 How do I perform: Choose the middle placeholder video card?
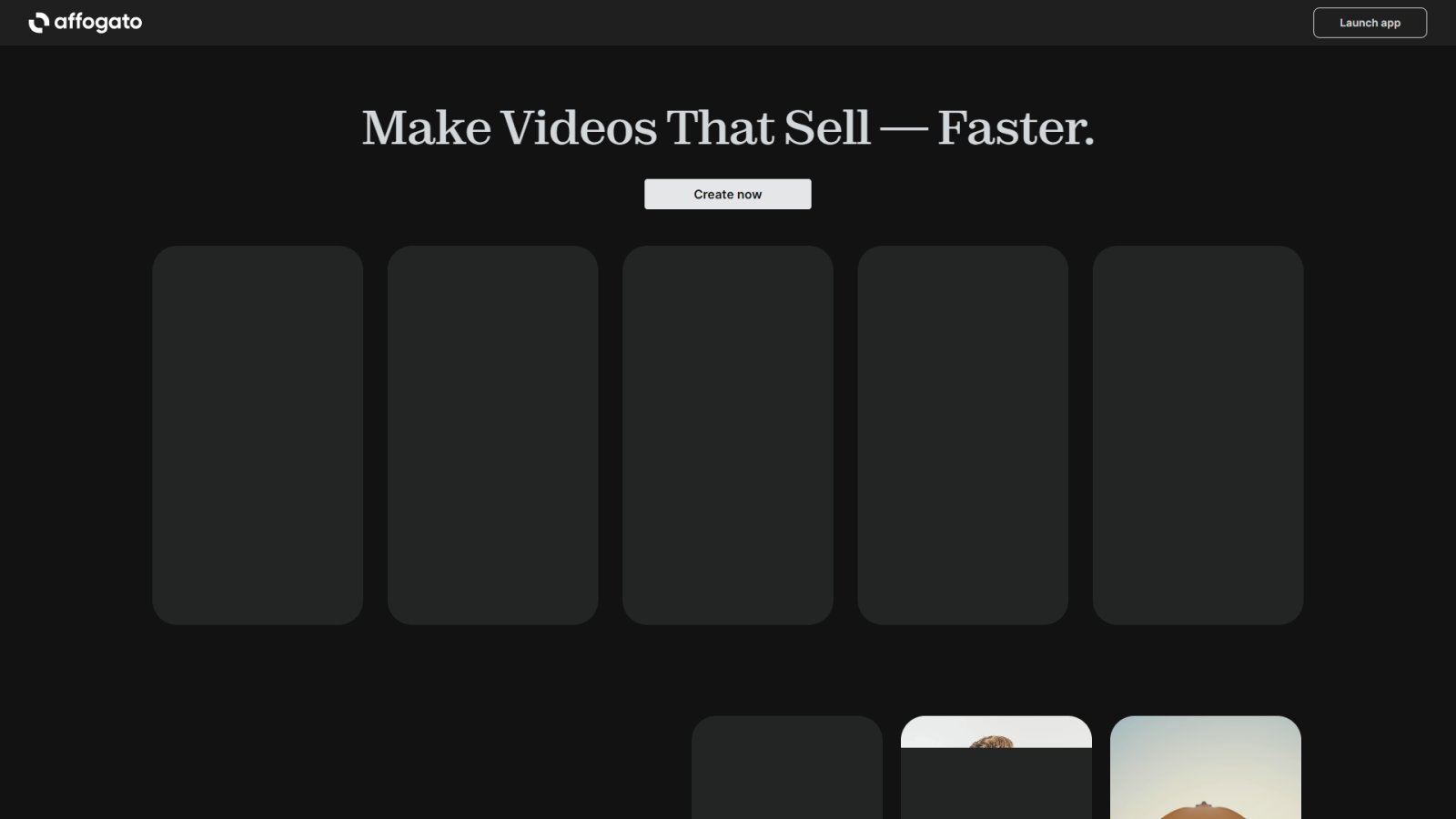[x=728, y=435]
